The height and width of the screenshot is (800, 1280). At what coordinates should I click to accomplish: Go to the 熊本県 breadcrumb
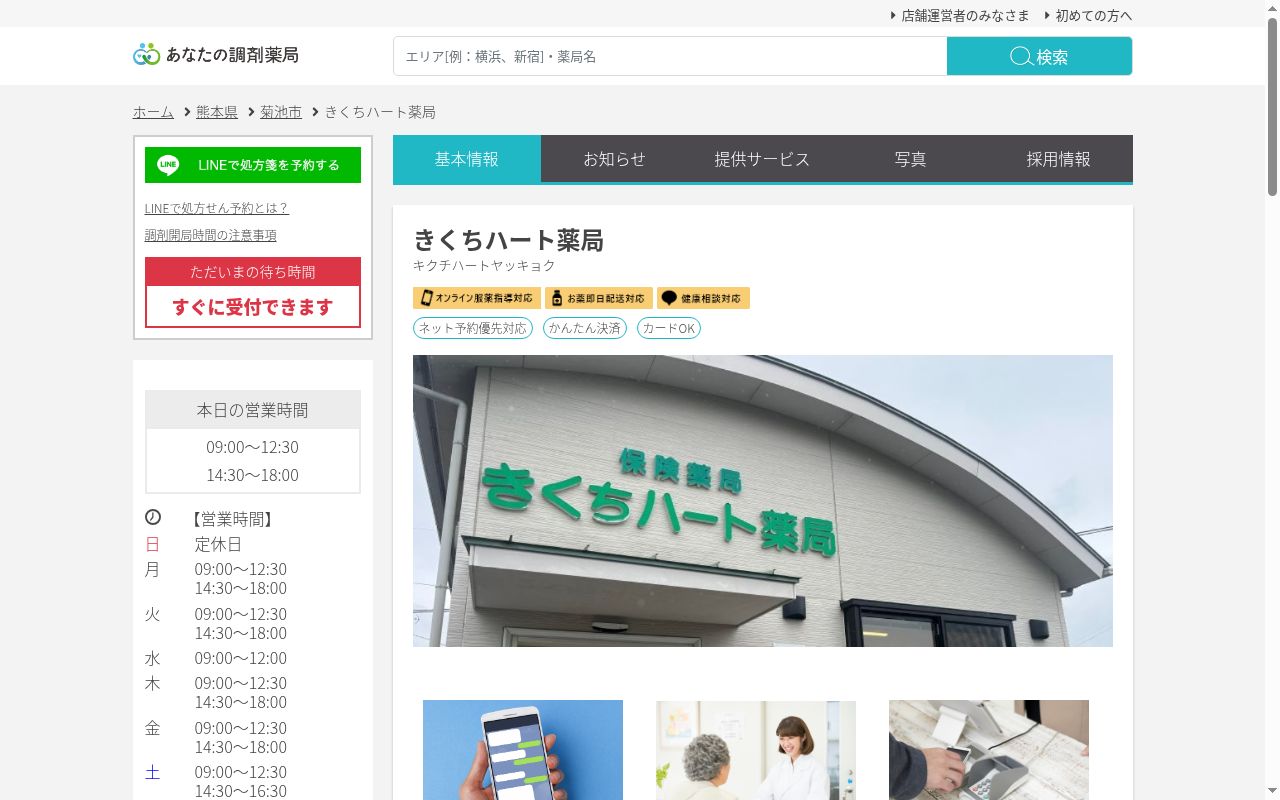click(217, 112)
